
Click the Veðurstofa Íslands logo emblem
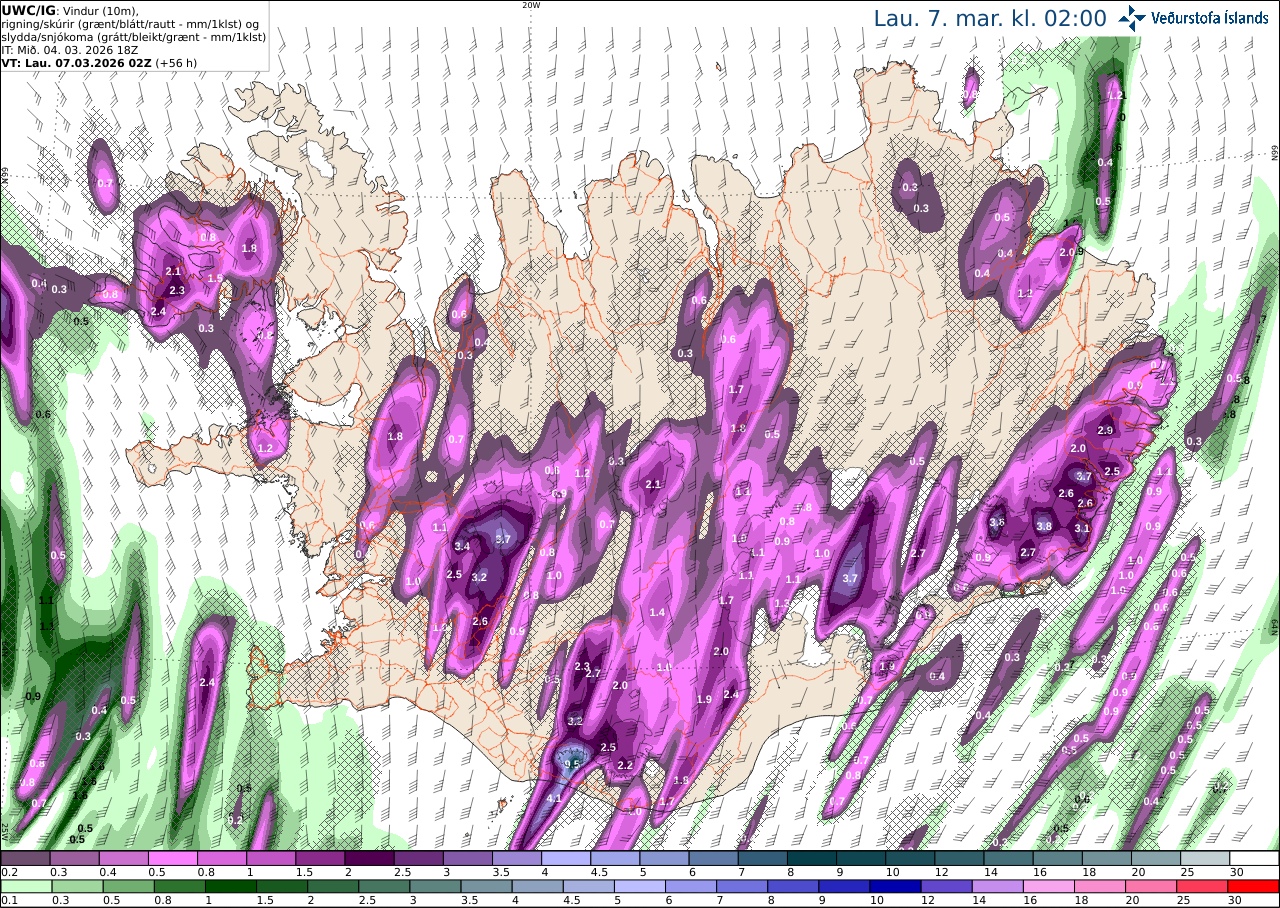1132,17
